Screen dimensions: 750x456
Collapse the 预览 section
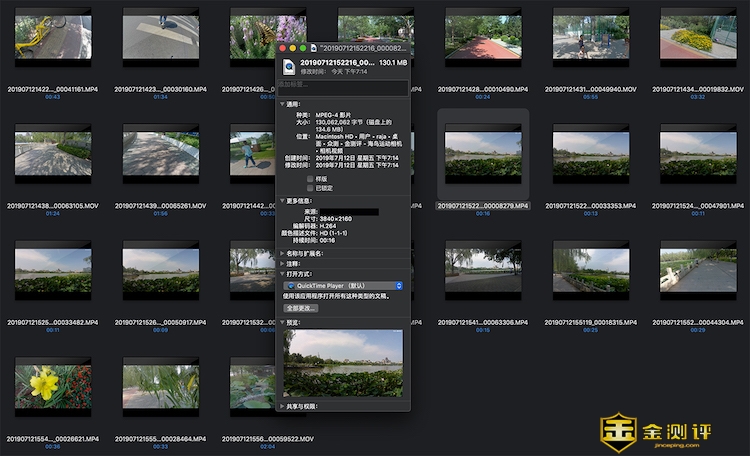(282, 323)
